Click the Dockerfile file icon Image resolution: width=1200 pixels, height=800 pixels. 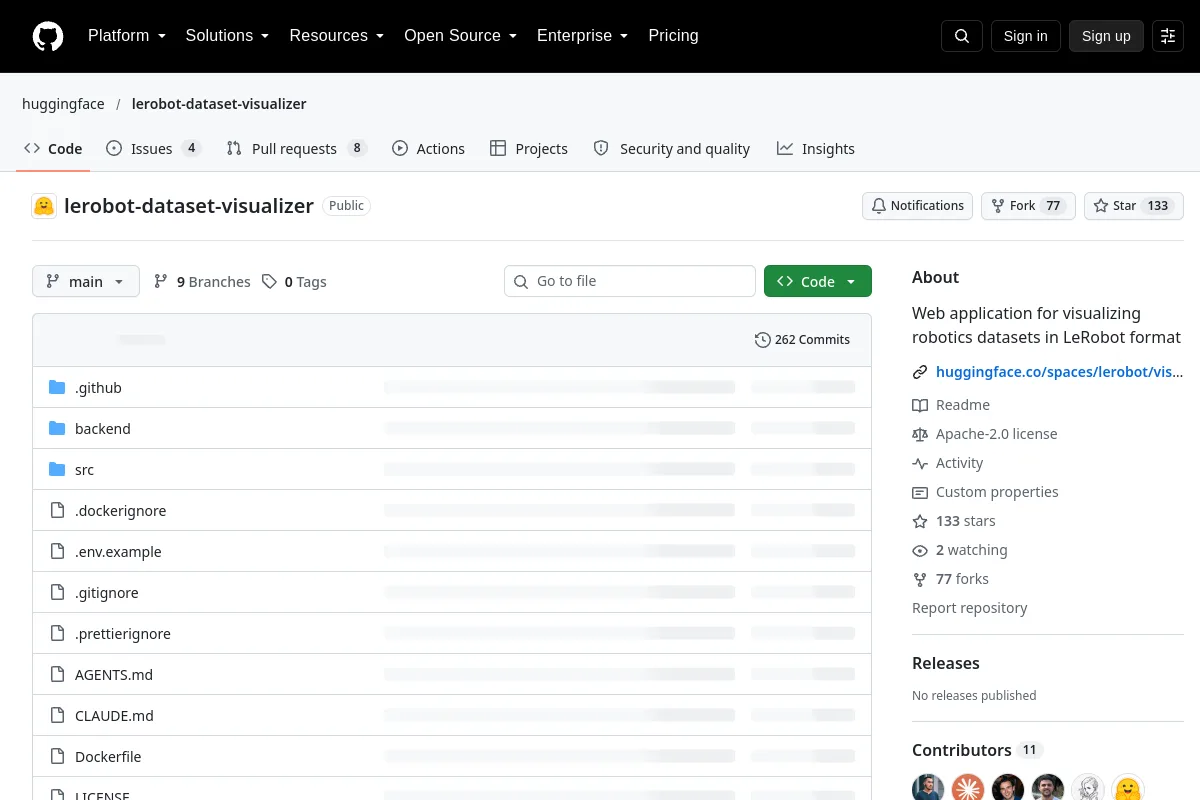pos(57,756)
